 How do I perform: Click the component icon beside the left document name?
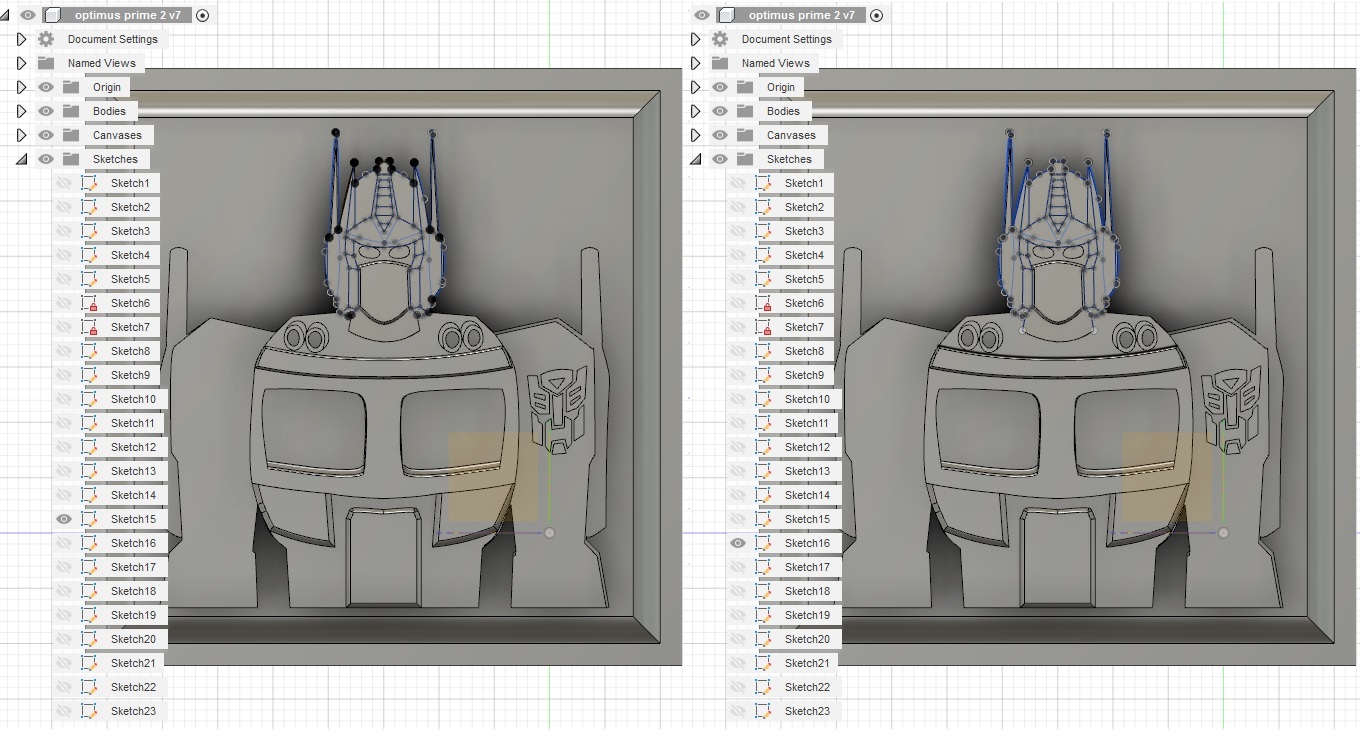coord(54,15)
